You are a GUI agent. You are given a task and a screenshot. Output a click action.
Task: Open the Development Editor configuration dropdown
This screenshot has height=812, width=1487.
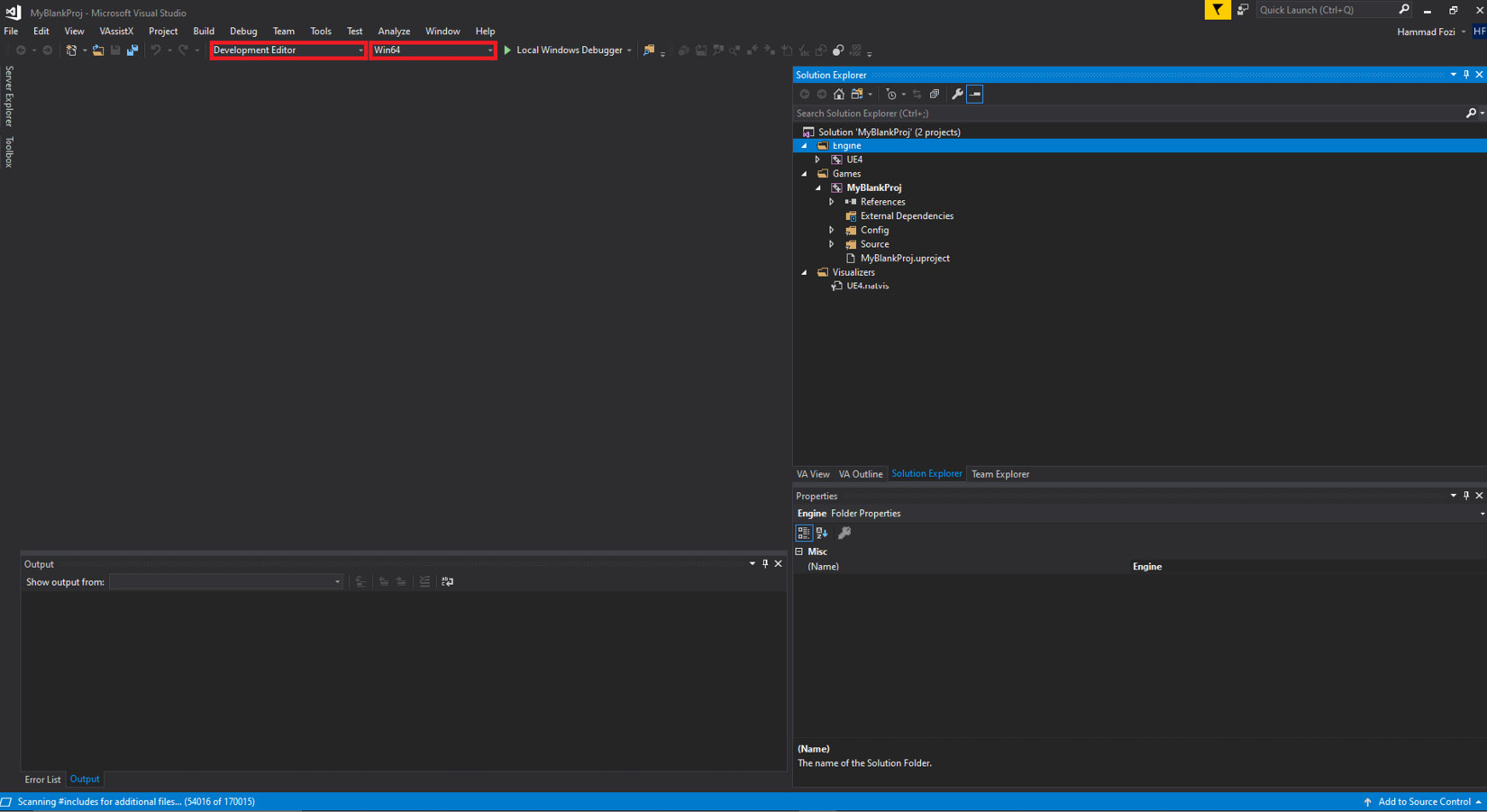[x=288, y=50]
